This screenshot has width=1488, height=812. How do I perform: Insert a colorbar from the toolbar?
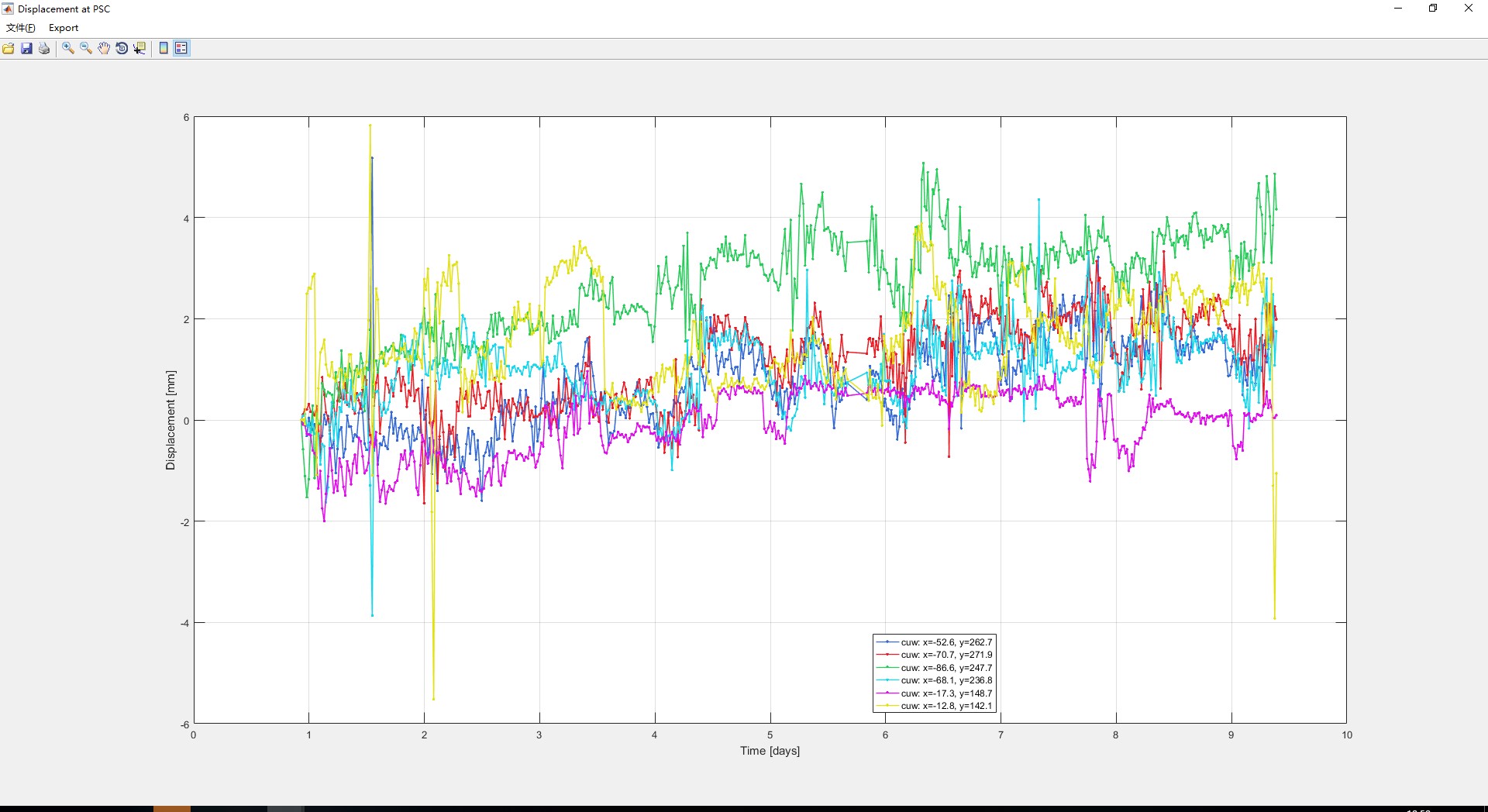(164, 48)
